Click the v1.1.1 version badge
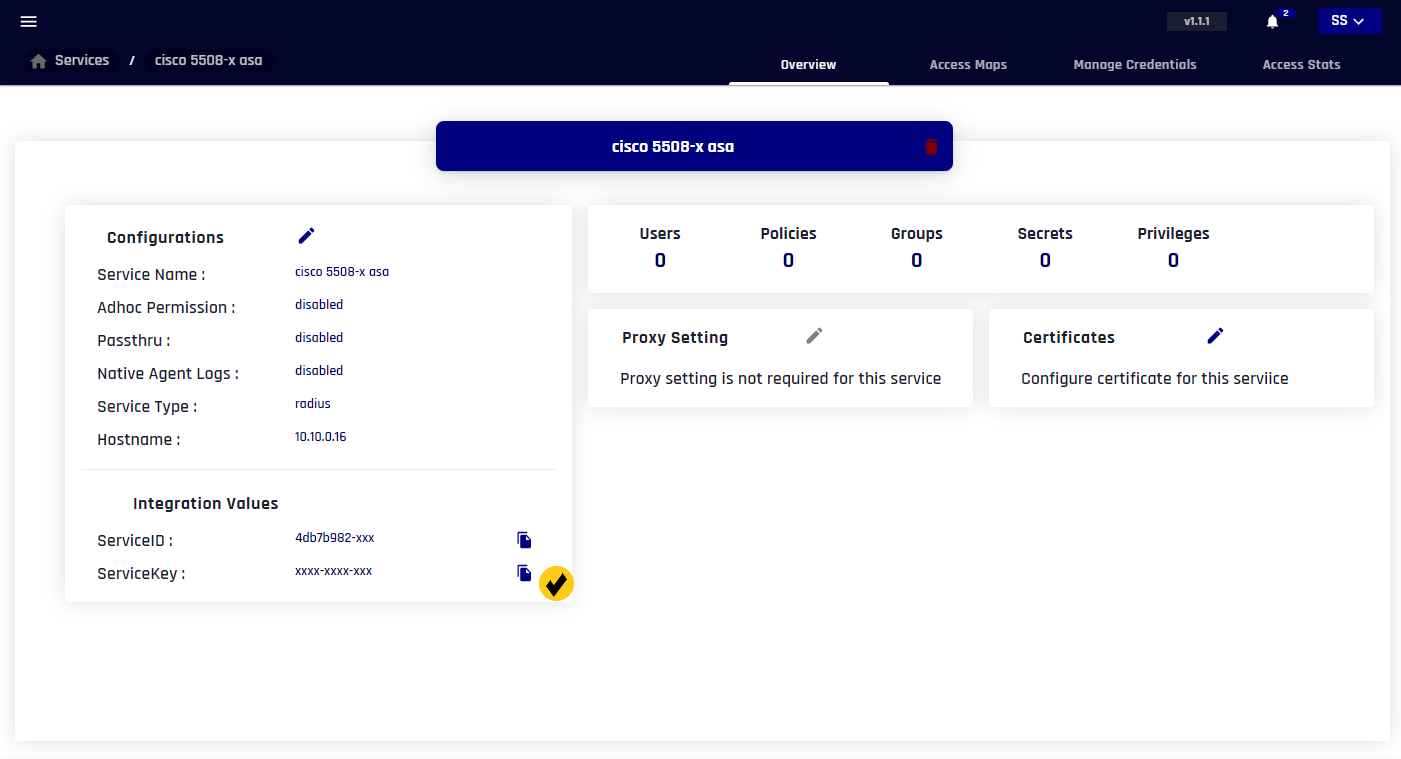 [x=1196, y=21]
